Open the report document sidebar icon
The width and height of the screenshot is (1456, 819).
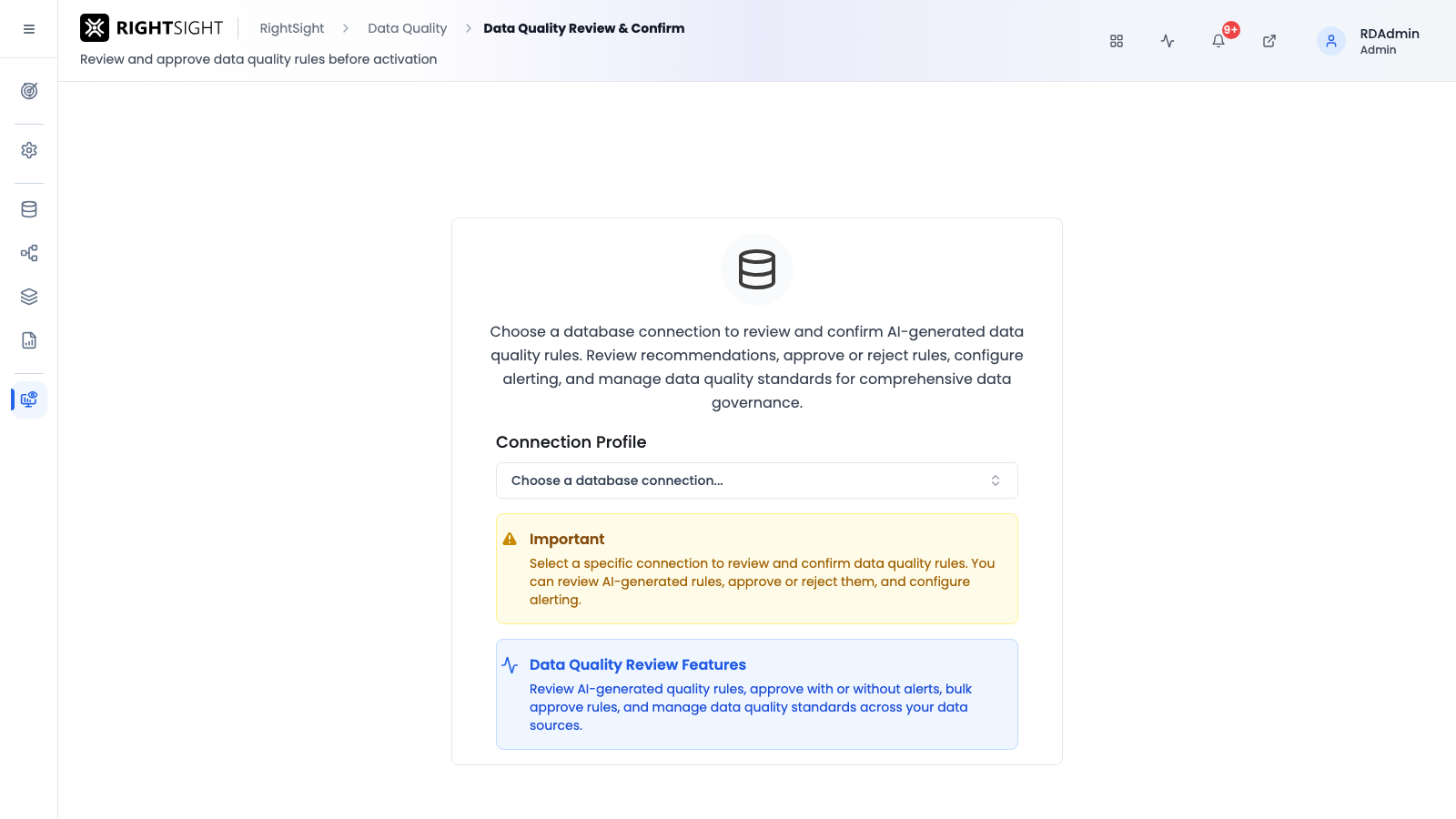coord(29,340)
